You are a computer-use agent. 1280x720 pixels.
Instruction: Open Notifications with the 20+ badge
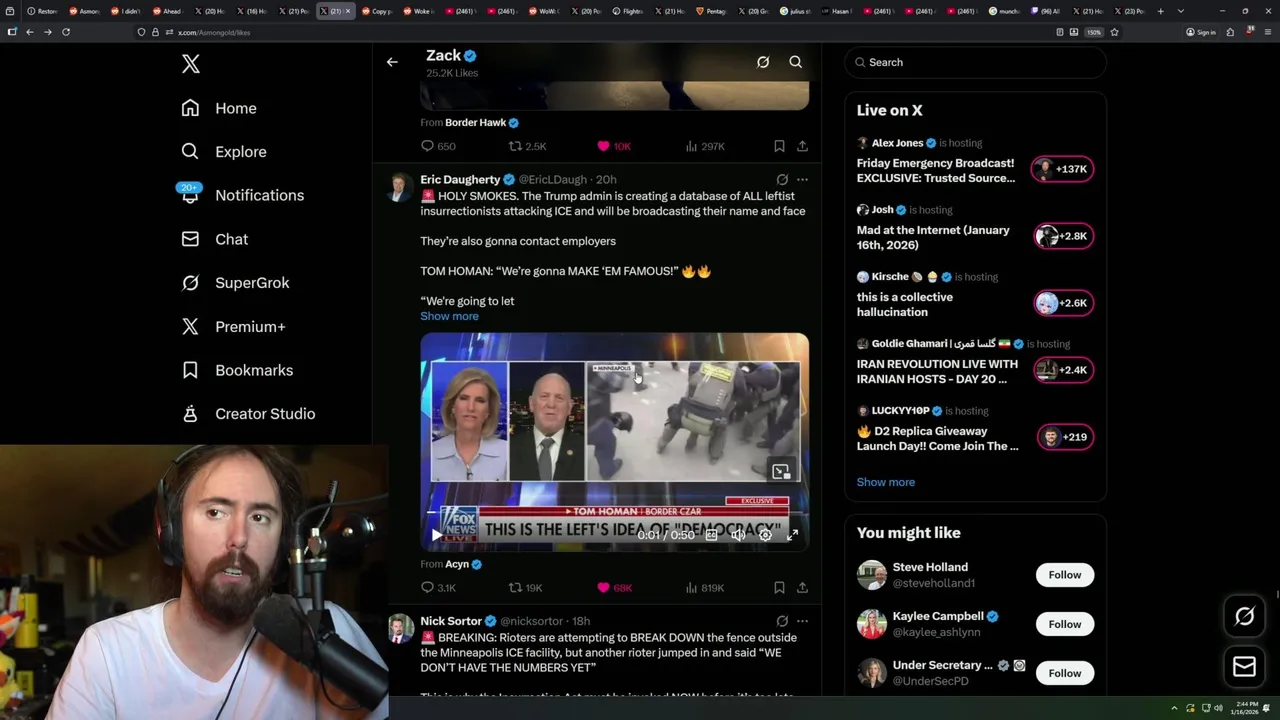(x=242, y=195)
